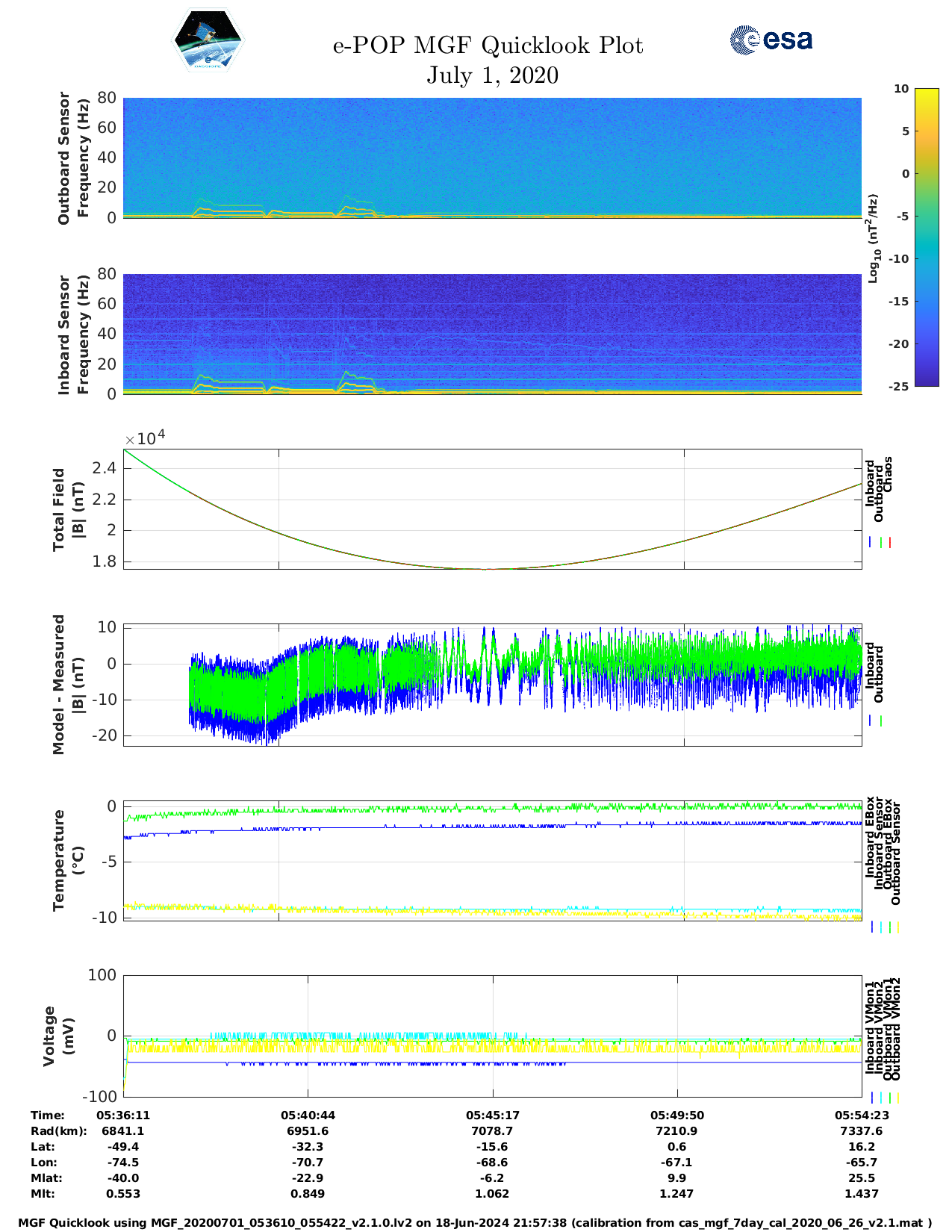Click the 'e-POP MGF Quicklook Plot' title
The width and height of the screenshot is (952, 1232).
(x=488, y=46)
